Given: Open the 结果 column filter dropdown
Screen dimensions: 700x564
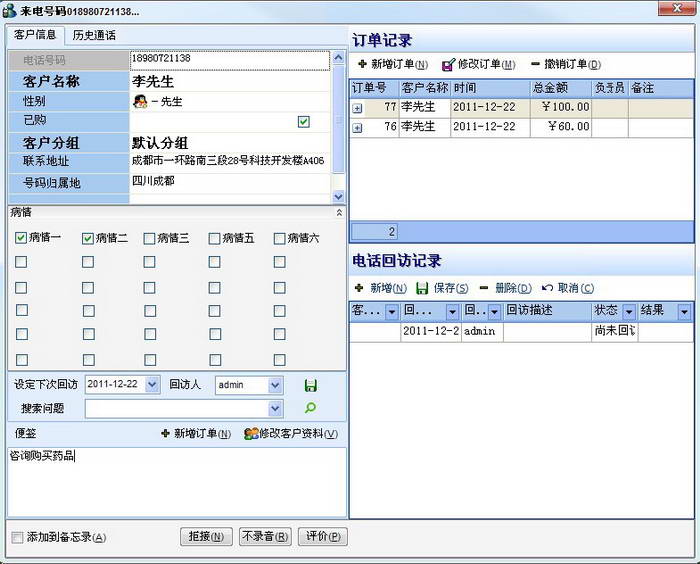Looking at the screenshot, I should coord(684,312).
